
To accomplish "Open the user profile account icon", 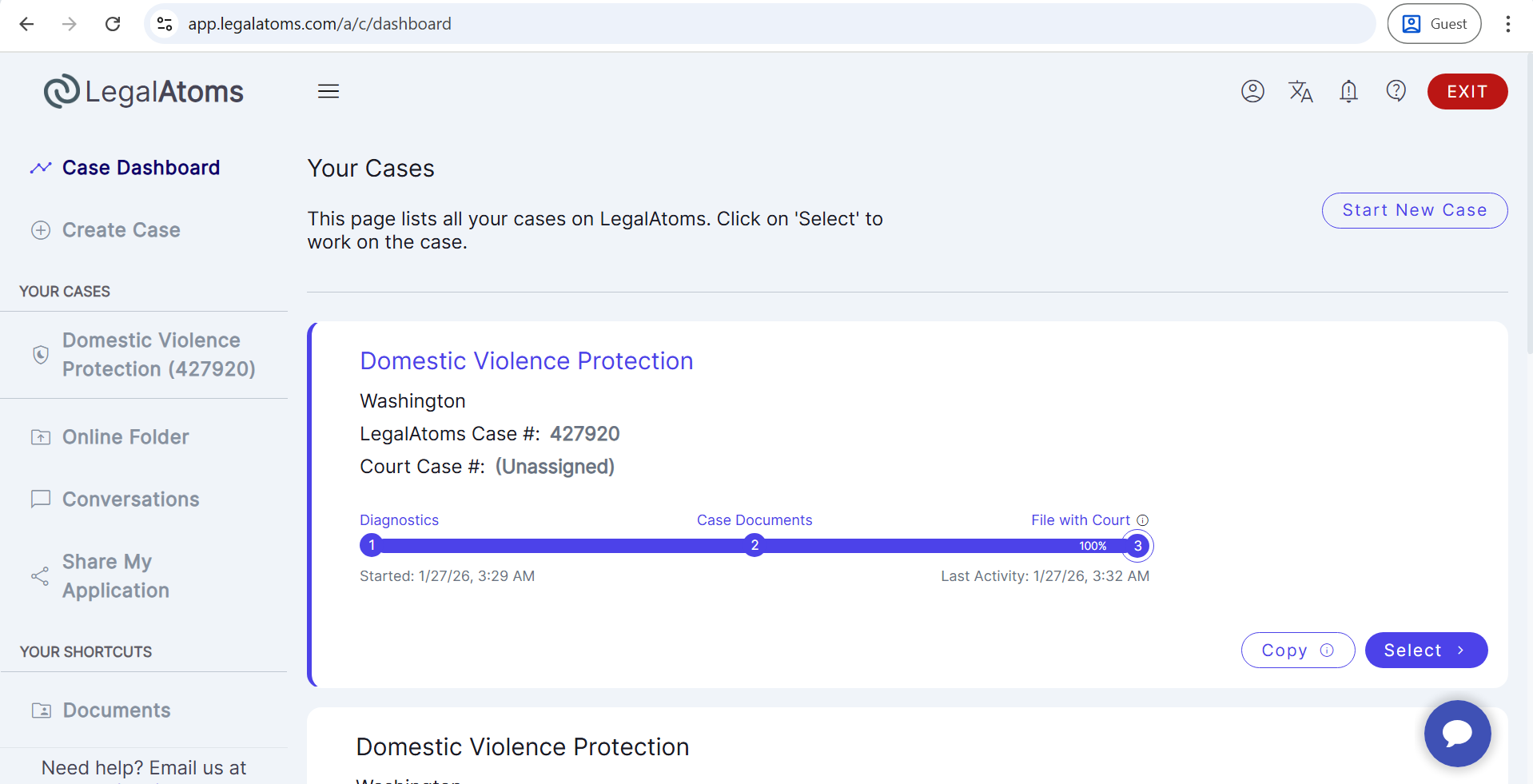I will click(1252, 91).
